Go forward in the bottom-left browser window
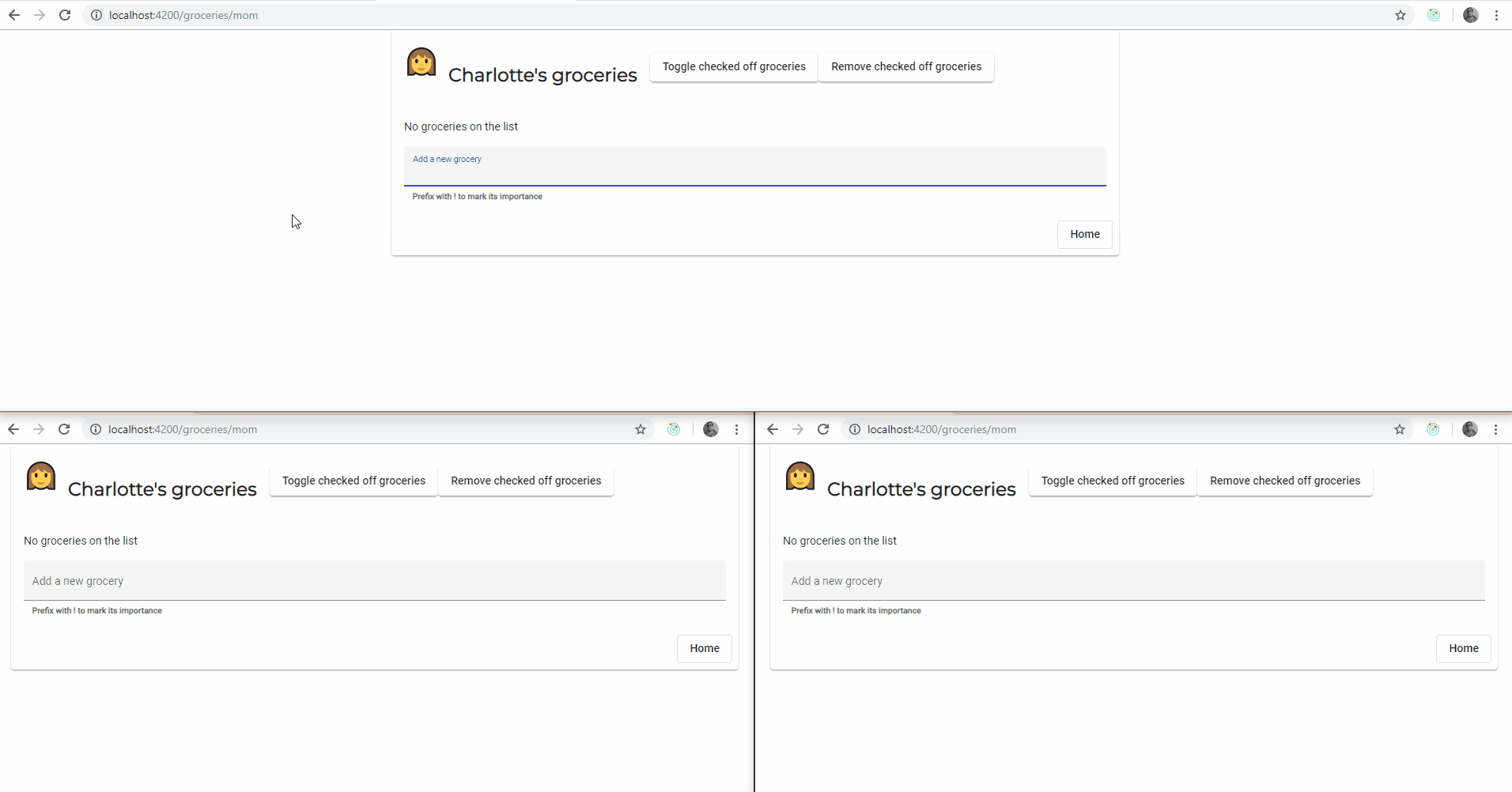Image resolution: width=1512 pixels, height=792 pixels. pos(39,429)
